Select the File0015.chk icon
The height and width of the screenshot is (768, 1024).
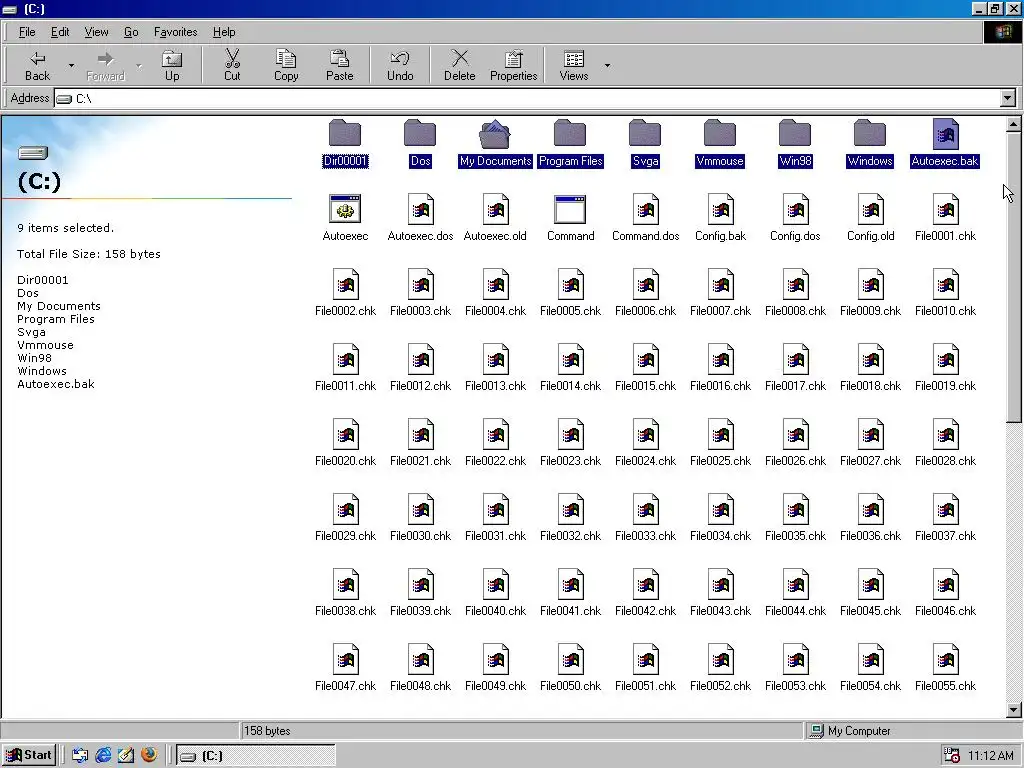tap(646, 359)
